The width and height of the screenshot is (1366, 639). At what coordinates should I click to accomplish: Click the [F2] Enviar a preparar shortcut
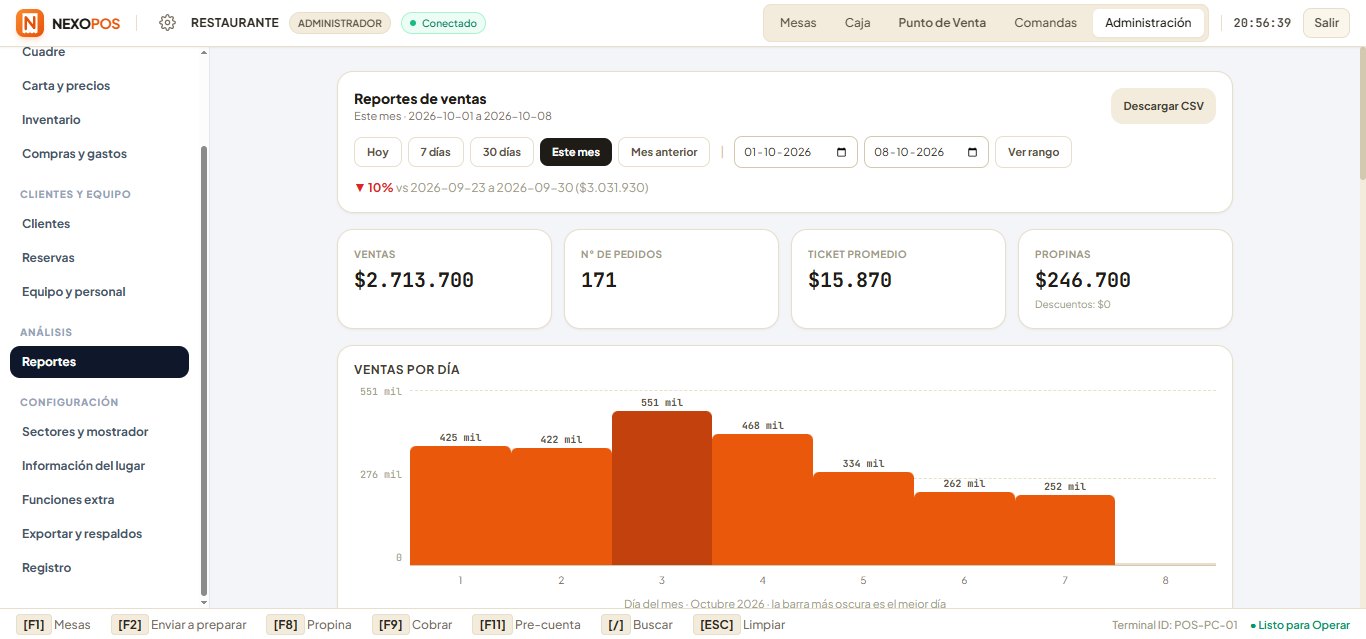(x=179, y=625)
